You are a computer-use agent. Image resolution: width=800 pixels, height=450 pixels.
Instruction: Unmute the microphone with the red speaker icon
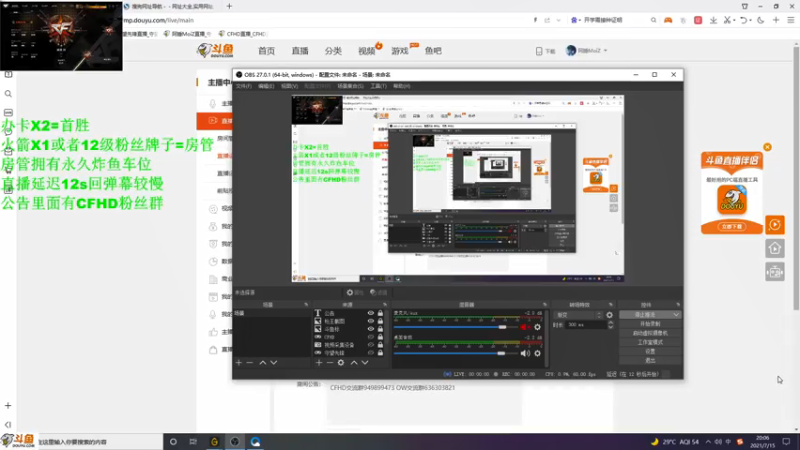tap(524, 327)
